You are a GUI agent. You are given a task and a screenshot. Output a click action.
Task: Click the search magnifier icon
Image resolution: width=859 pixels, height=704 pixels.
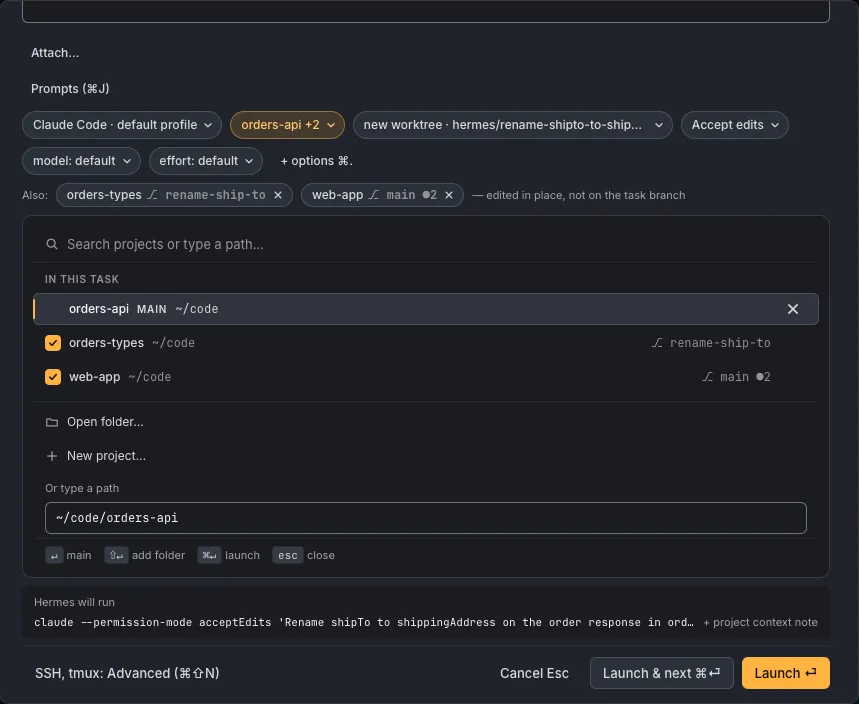52,244
